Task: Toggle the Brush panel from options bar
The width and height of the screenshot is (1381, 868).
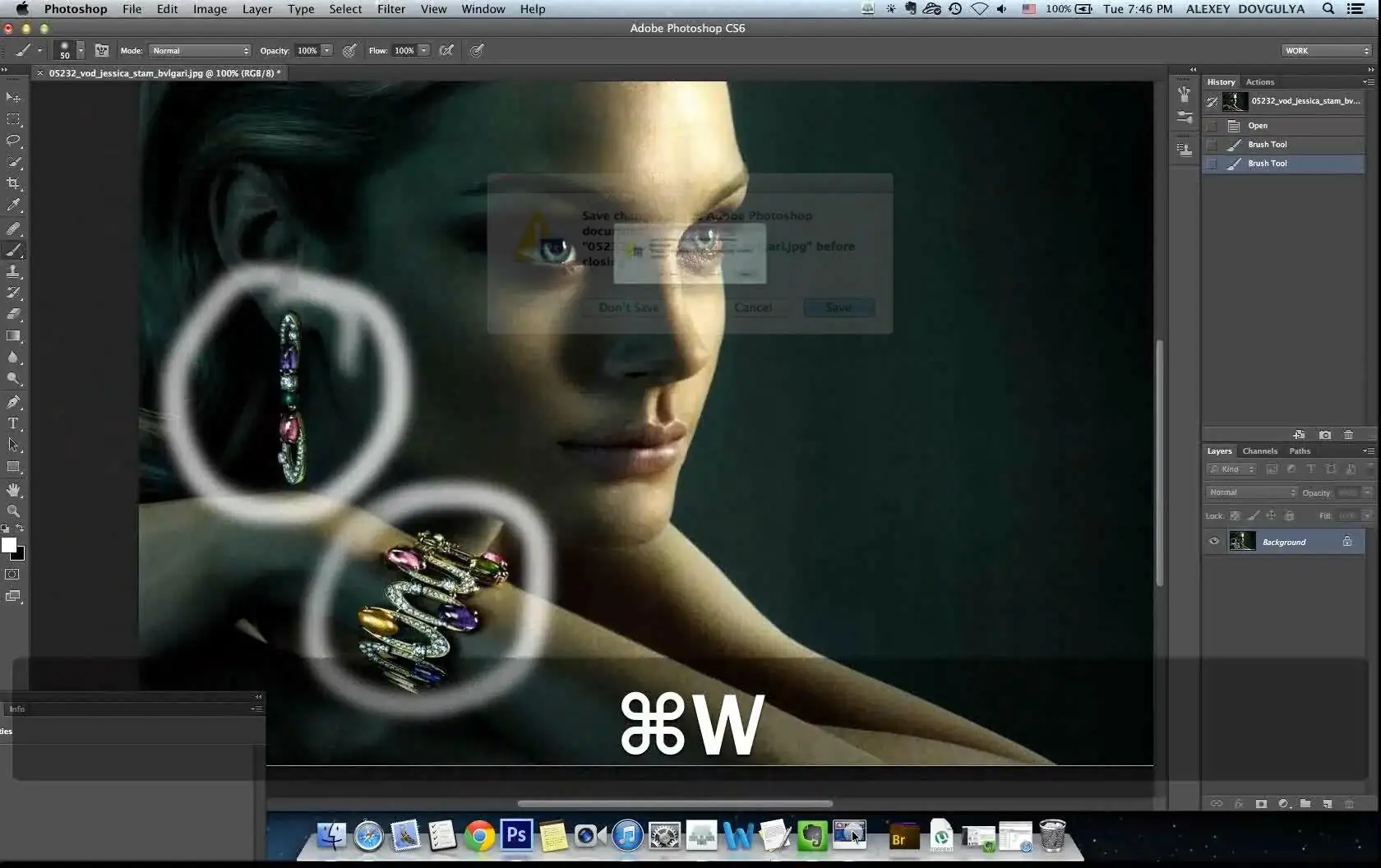Action: click(x=102, y=51)
